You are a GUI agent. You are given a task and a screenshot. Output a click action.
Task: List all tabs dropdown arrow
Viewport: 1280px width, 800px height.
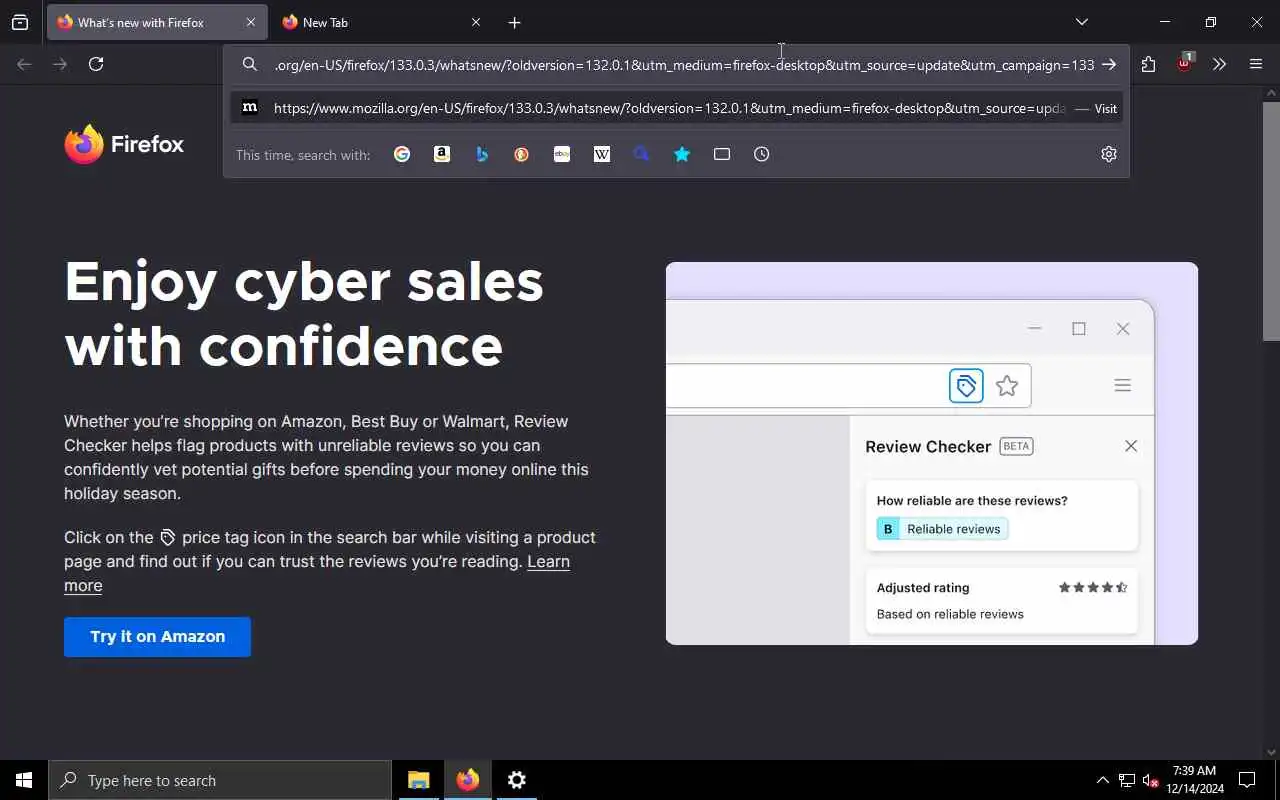(x=1082, y=22)
